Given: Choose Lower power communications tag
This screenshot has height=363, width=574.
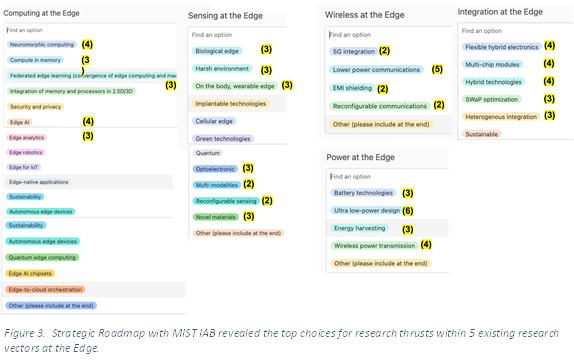Looking at the screenshot, I should click(x=376, y=70).
